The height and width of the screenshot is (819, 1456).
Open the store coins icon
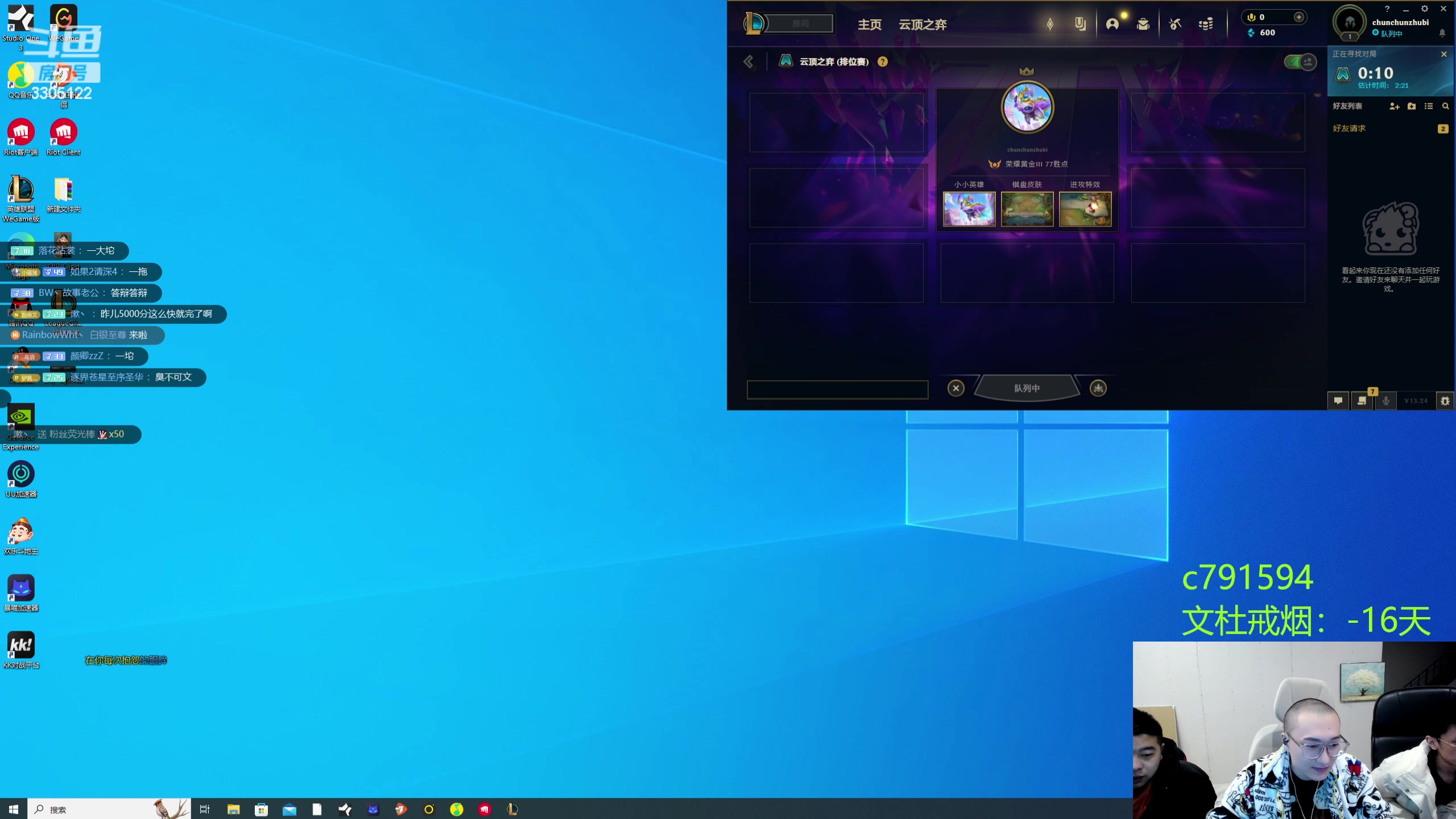point(1206,24)
